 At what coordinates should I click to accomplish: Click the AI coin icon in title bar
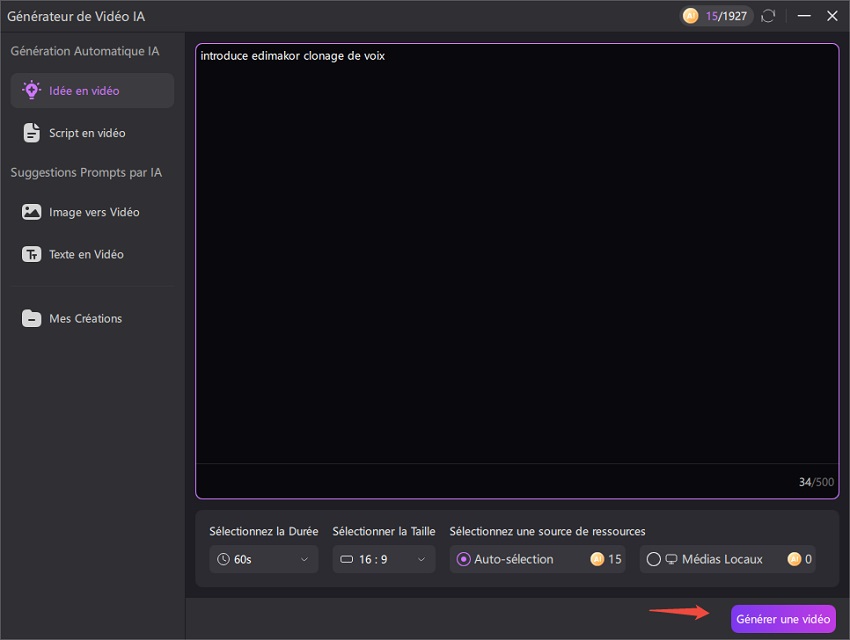point(690,16)
